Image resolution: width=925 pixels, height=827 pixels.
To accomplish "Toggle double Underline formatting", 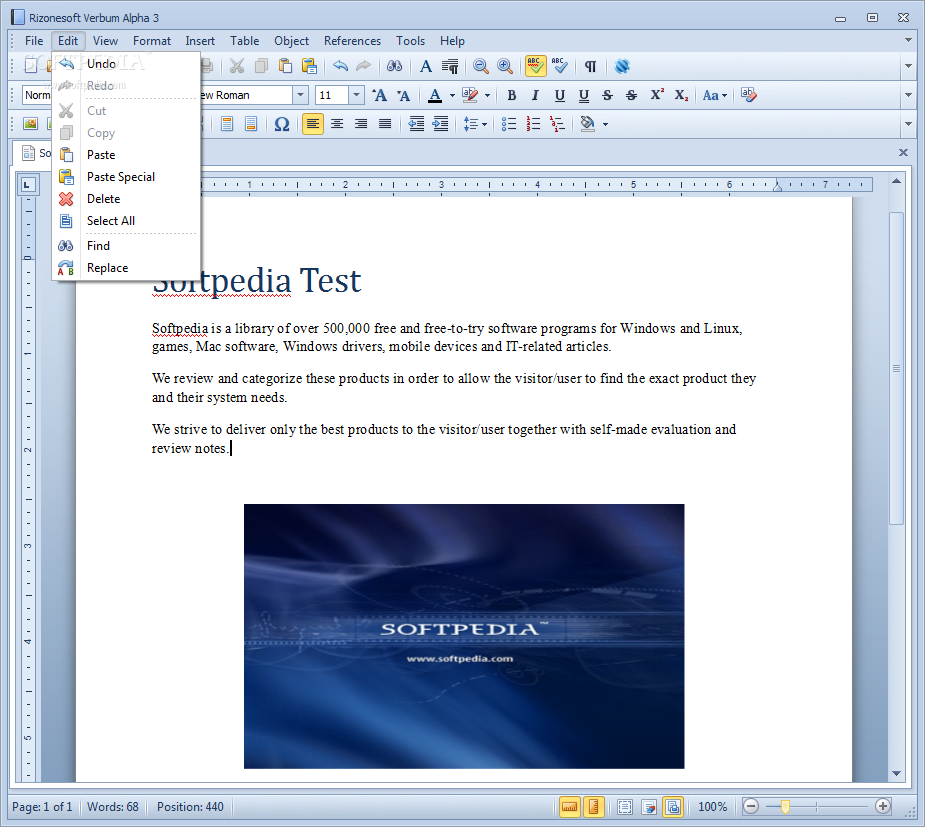I will [x=584, y=95].
